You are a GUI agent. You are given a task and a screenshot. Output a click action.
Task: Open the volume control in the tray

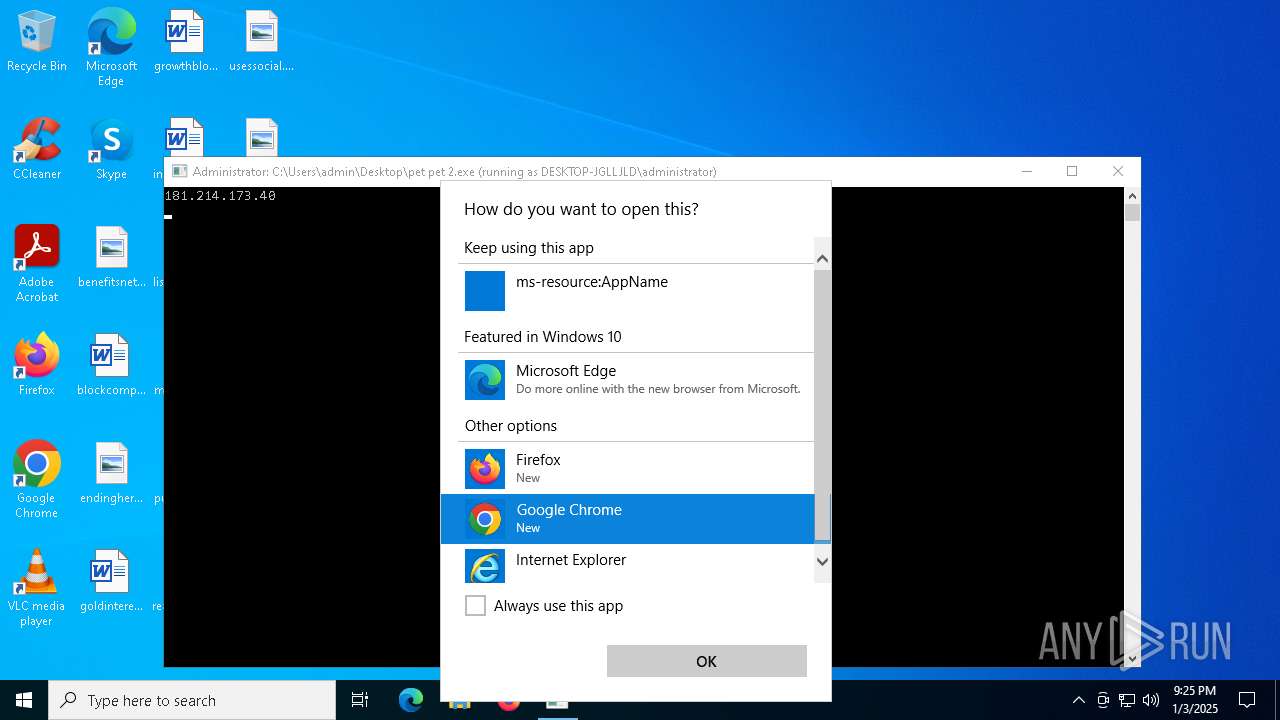point(1151,700)
